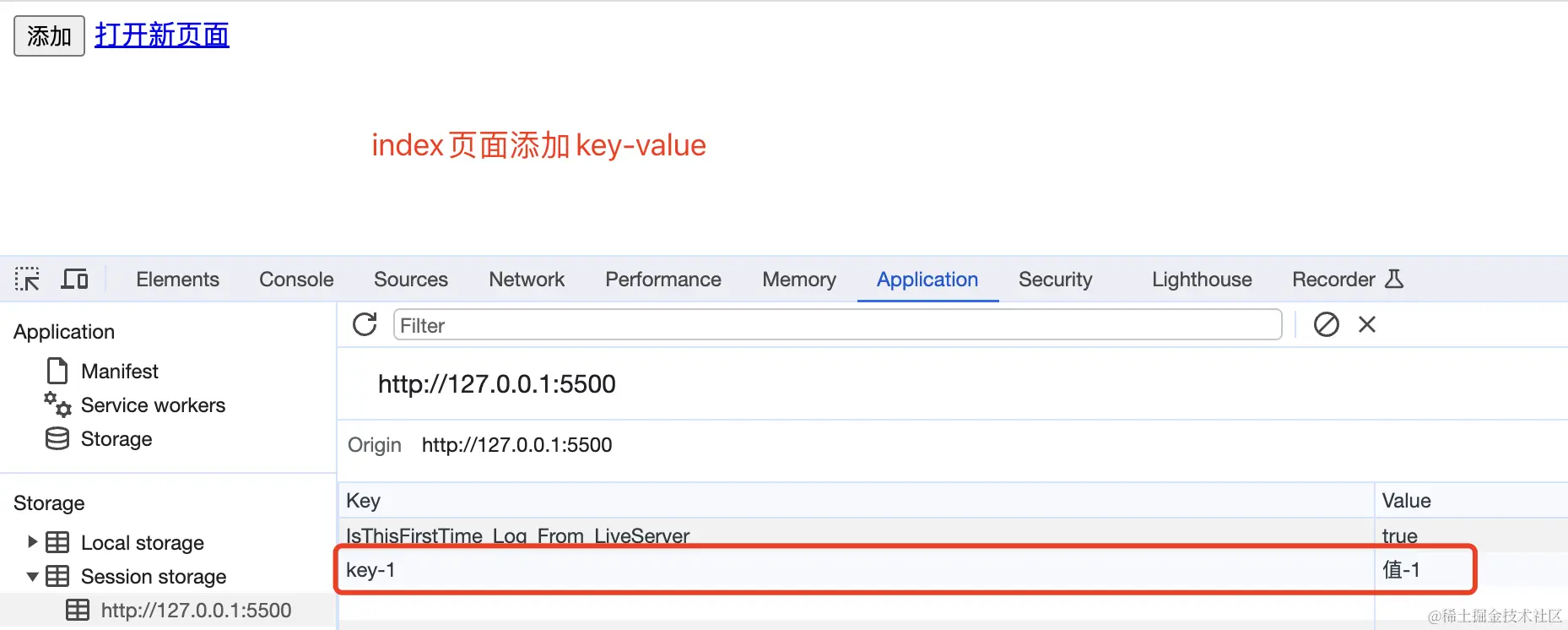Open the 打开新页面 link

162,35
